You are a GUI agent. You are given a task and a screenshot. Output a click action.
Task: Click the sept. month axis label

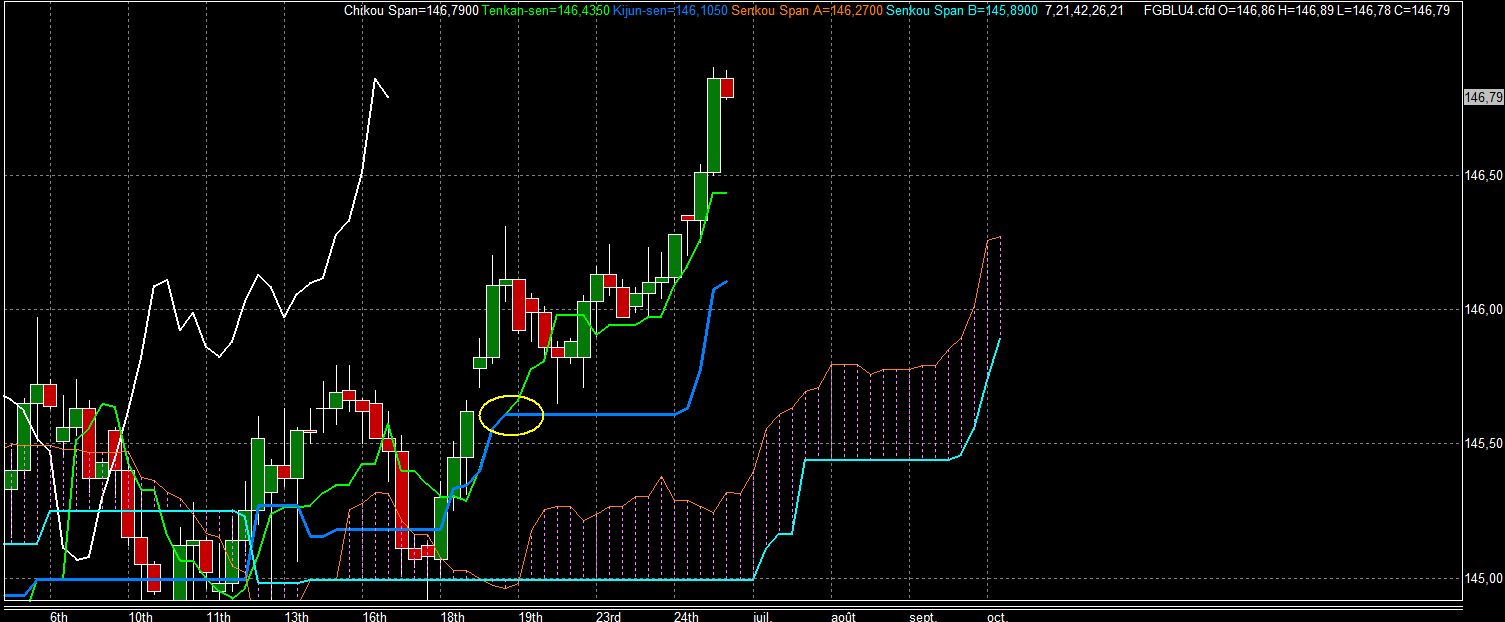923,615
